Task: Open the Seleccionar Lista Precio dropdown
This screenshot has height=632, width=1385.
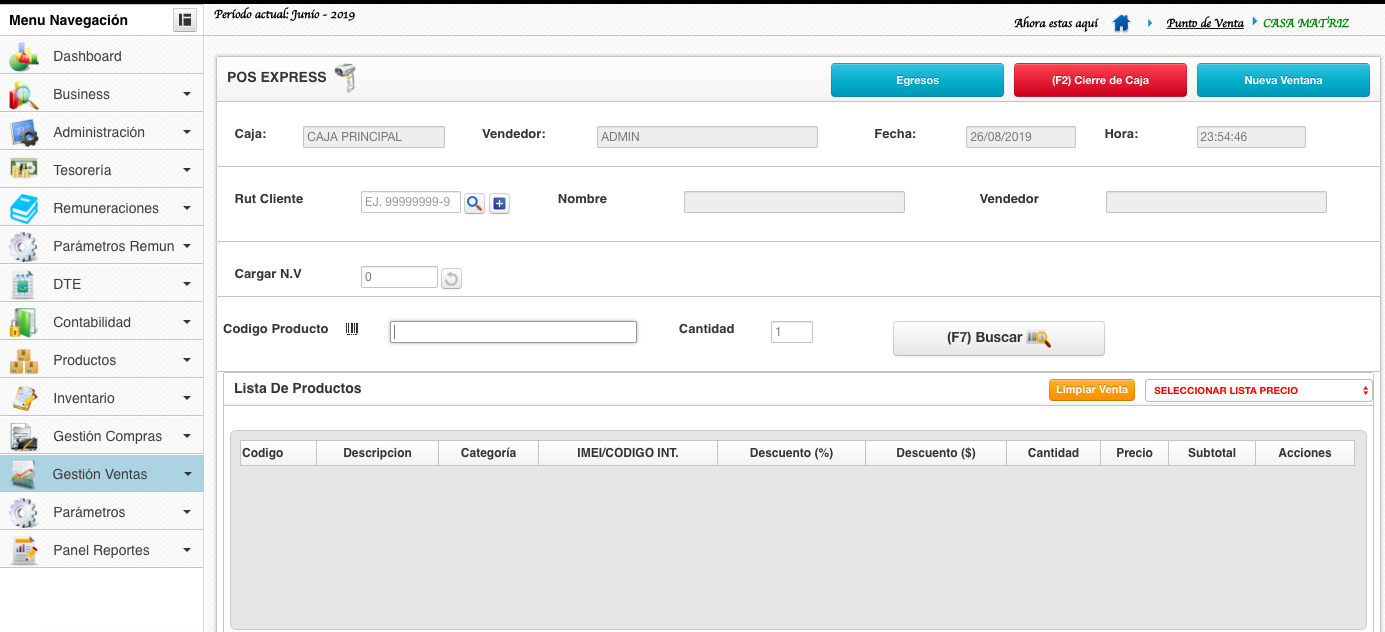Action: point(1258,390)
